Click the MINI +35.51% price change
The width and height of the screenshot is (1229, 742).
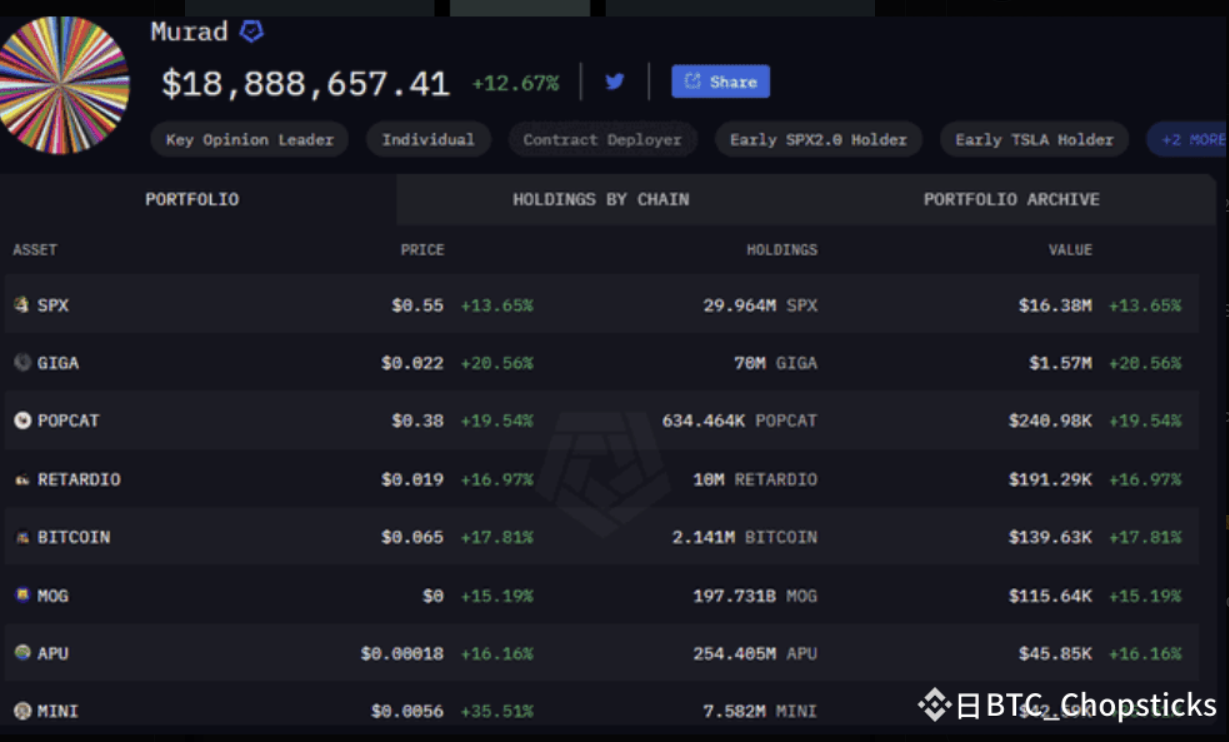pyautogui.click(x=497, y=711)
